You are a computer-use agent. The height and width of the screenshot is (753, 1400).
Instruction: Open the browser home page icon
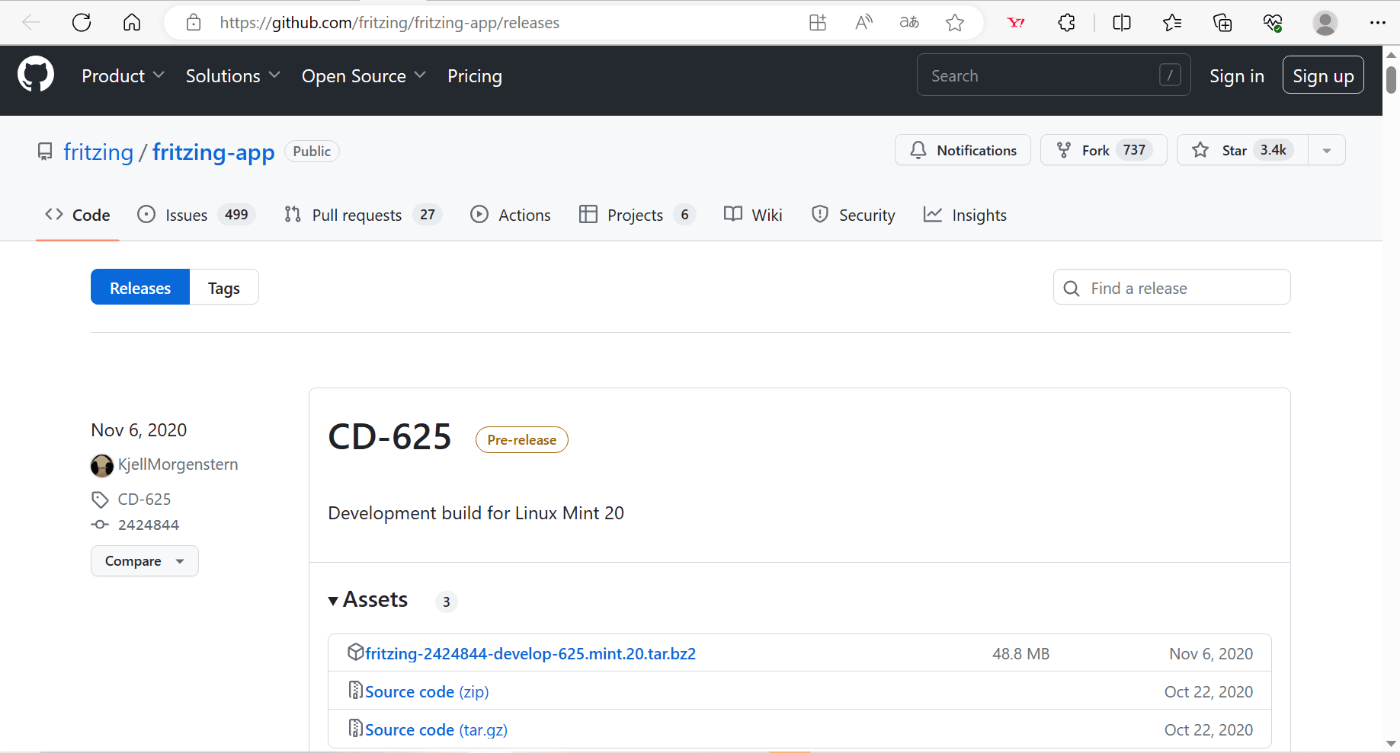pos(131,22)
